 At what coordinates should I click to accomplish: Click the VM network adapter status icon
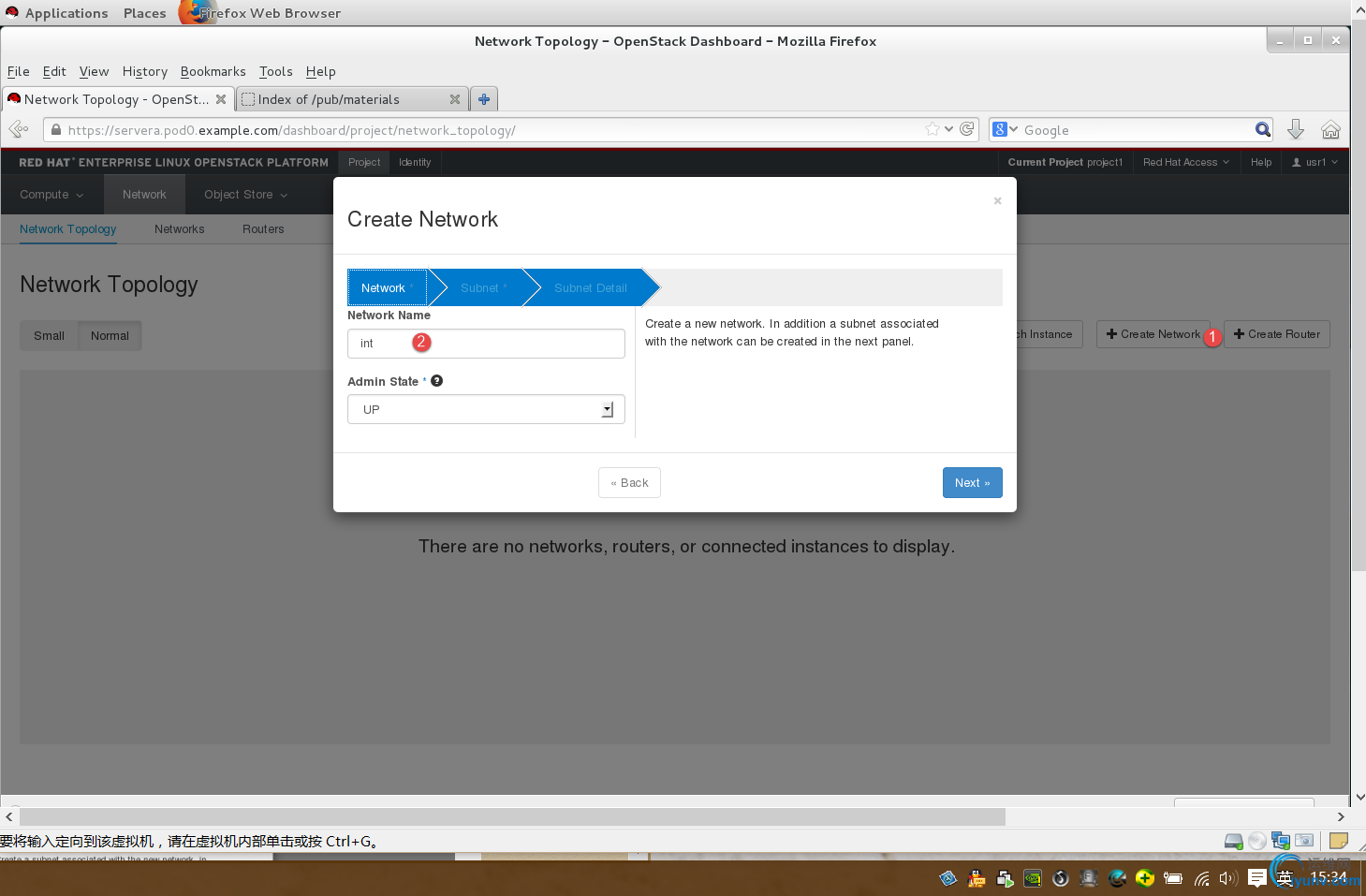coord(1281,841)
